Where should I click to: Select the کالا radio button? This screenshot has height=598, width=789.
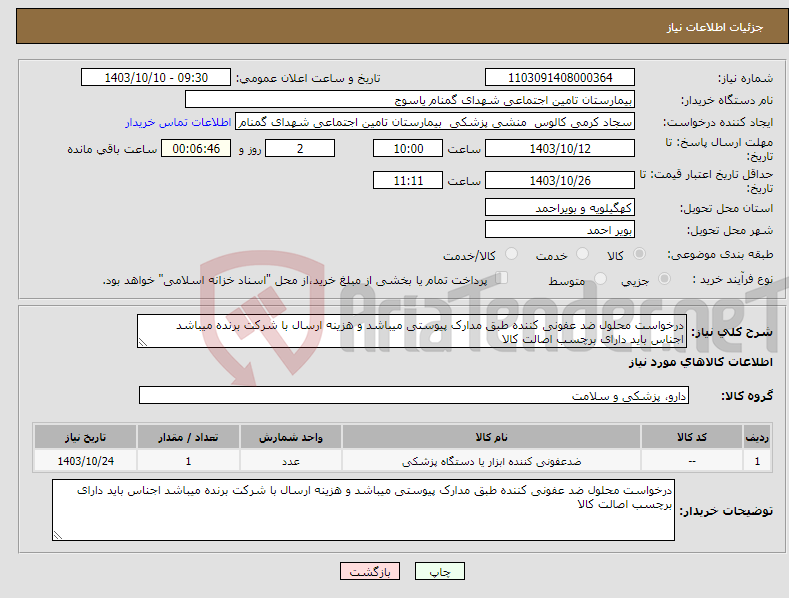(x=639, y=254)
